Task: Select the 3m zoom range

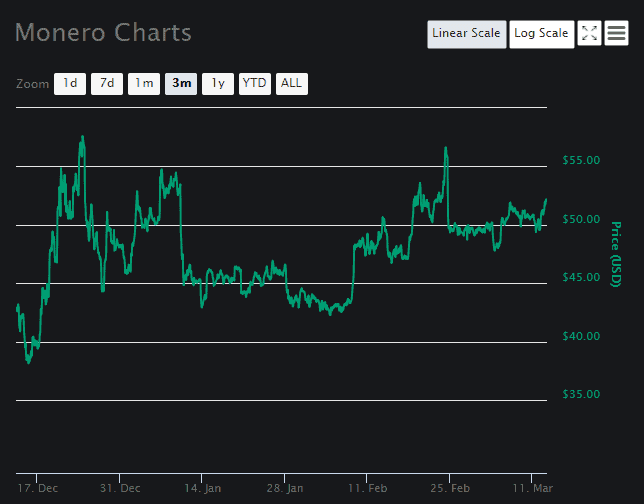Action: pyautogui.click(x=181, y=84)
